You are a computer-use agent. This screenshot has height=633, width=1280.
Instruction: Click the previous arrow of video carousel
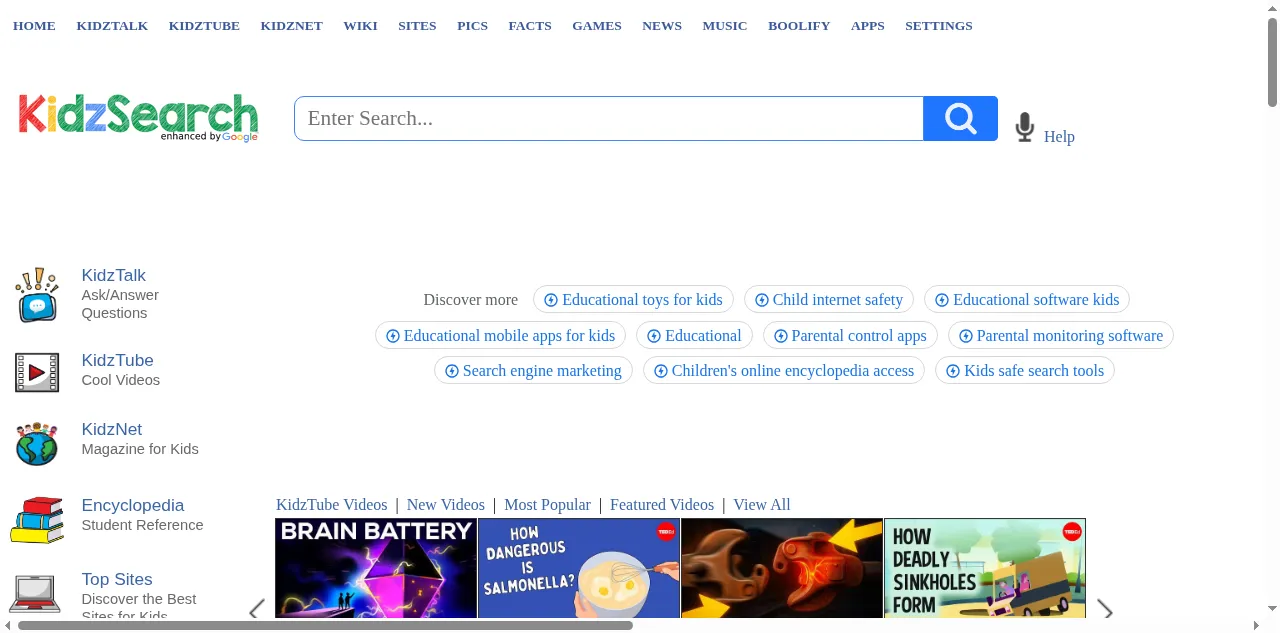tap(257, 609)
